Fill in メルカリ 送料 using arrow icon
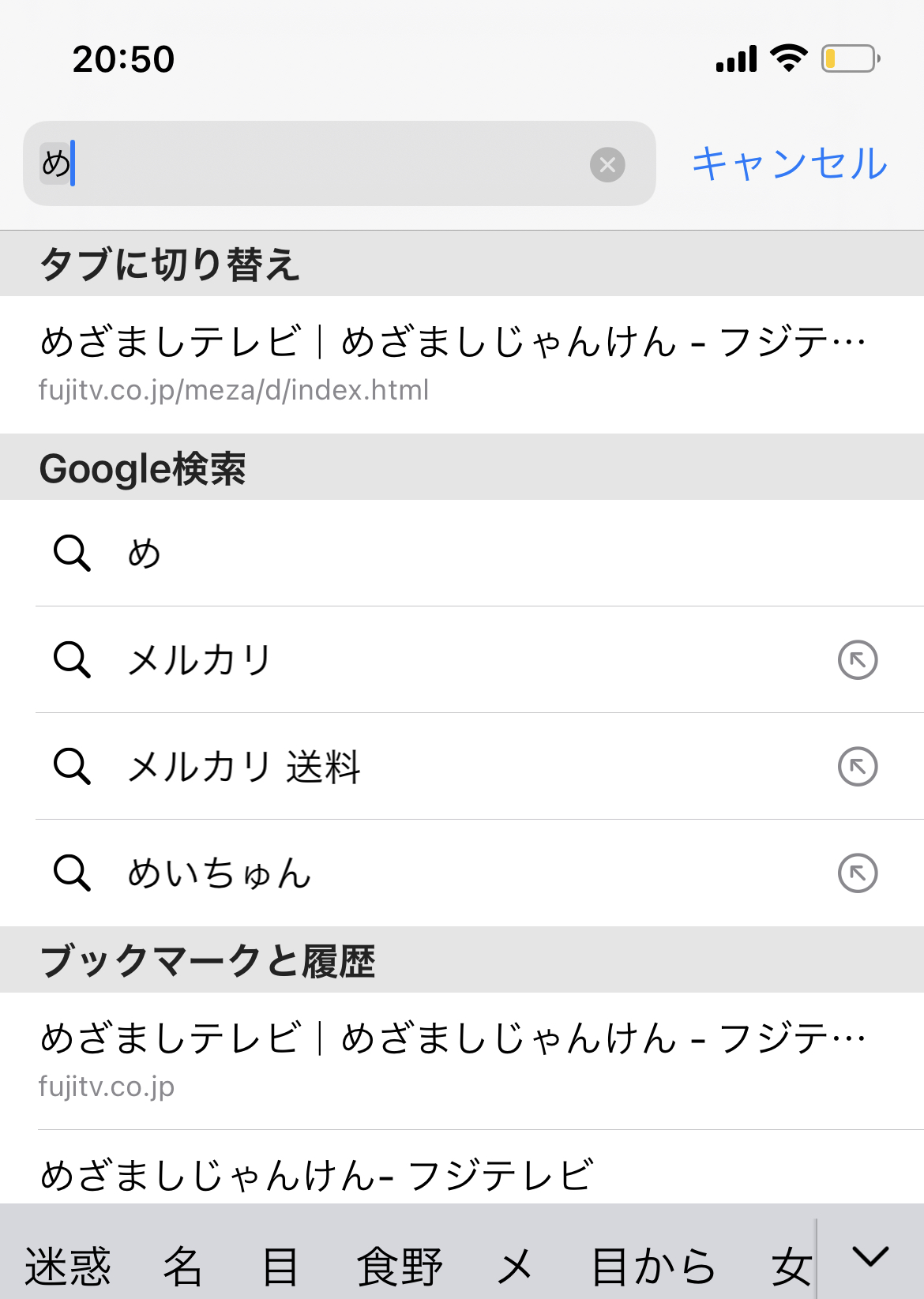 [857, 767]
